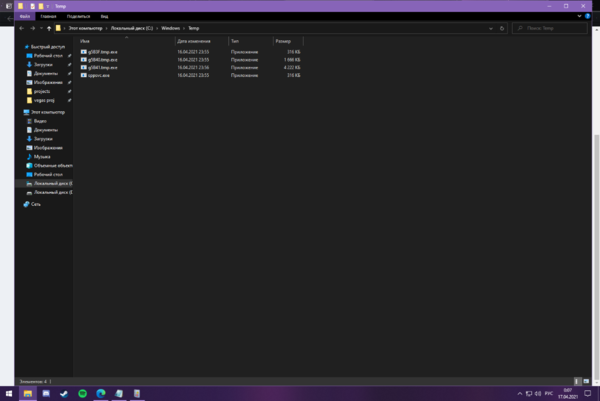The width and height of the screenshot is (600, 401).
Task: Switch to the Поделиться ribbon tab
Action: 78,16
